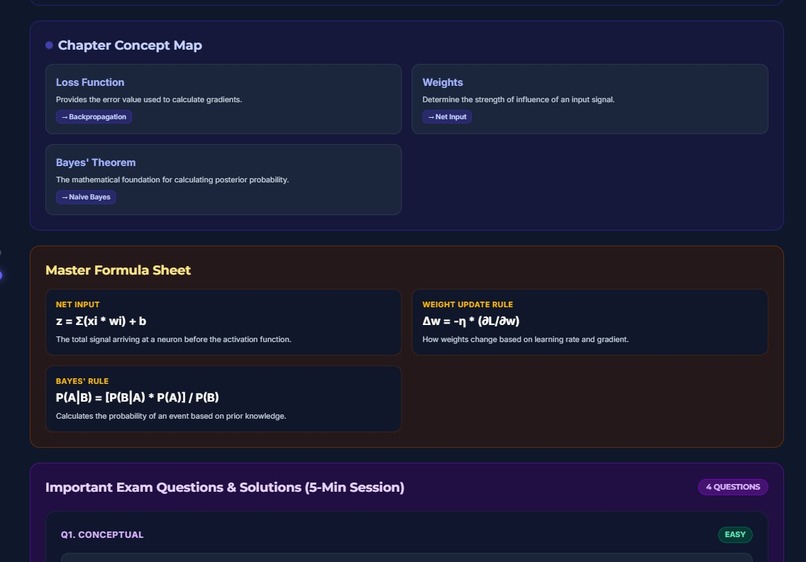The image size is (806, 562).
Task: Click the Master Formula Sheet heading
Action: click(118, 270)
